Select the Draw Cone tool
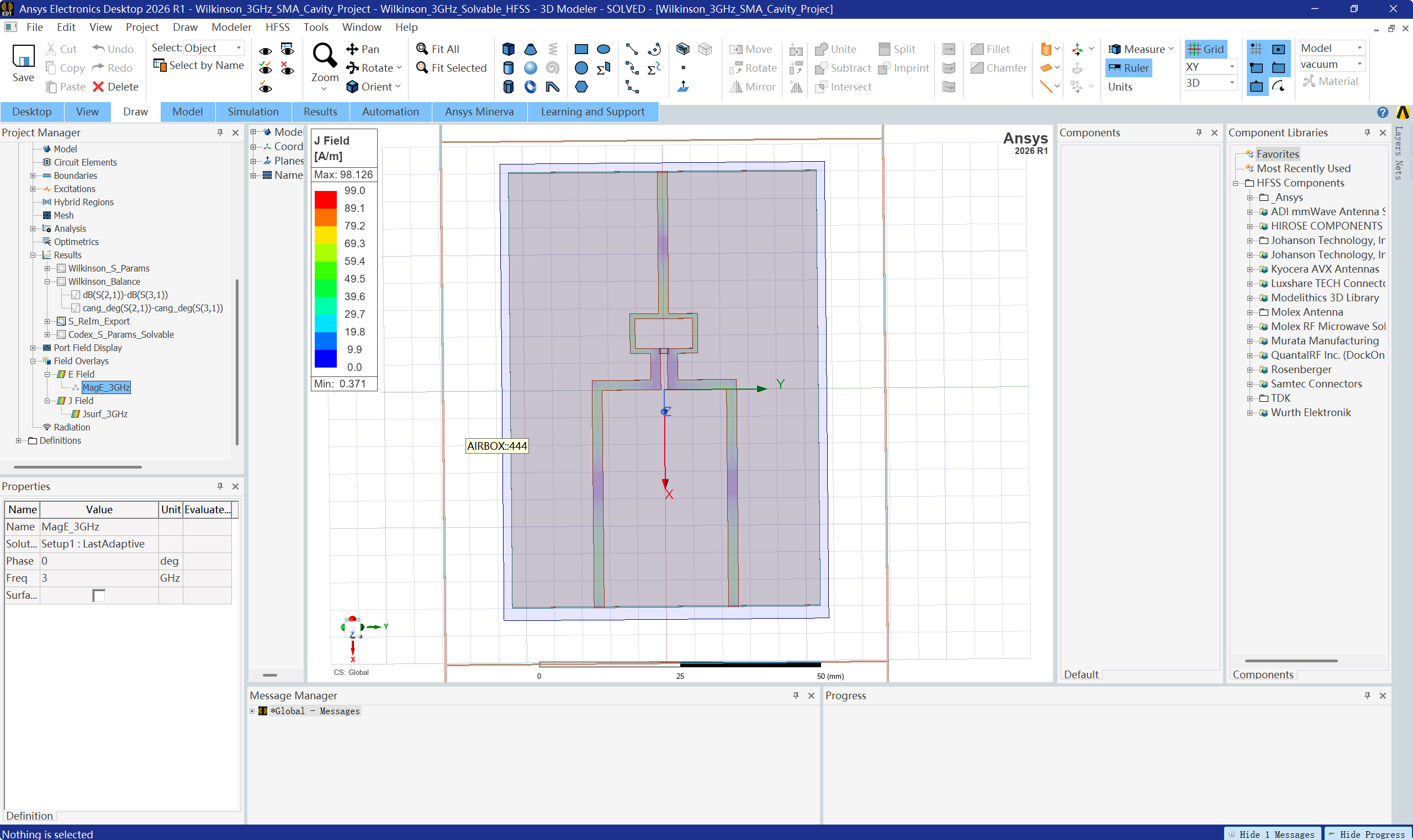 (x=530, y=49)
